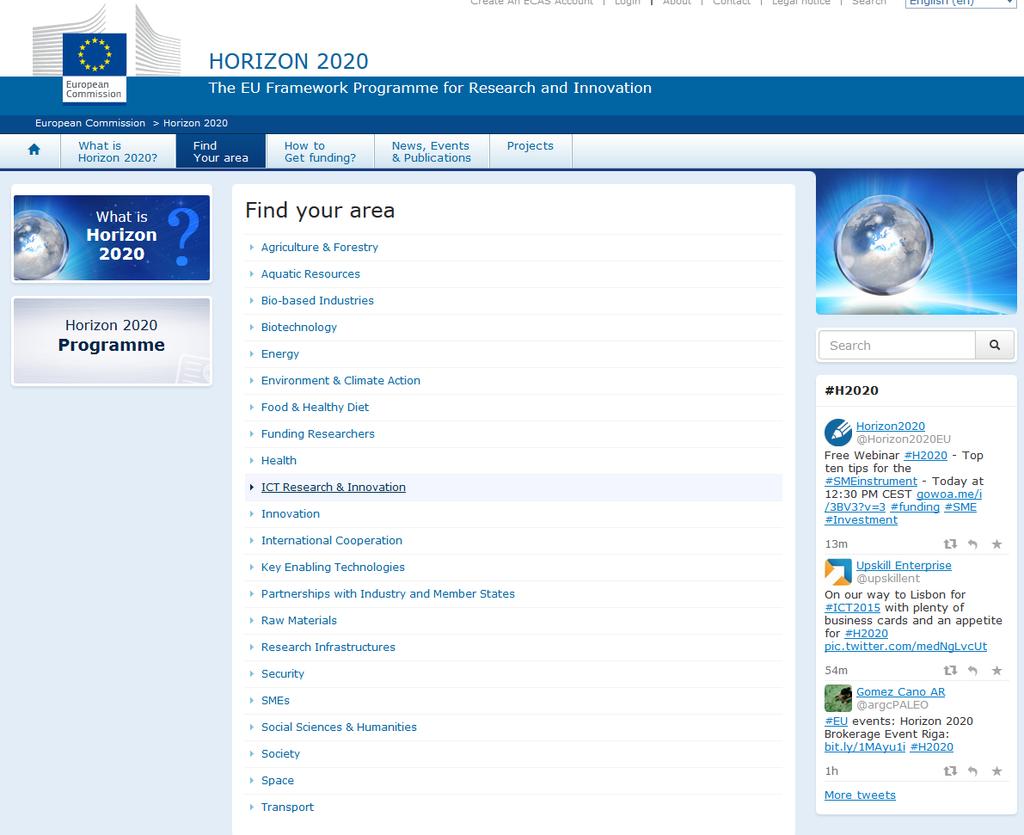
Task: Click the More tweets link
Action: (x=860, y=795)
